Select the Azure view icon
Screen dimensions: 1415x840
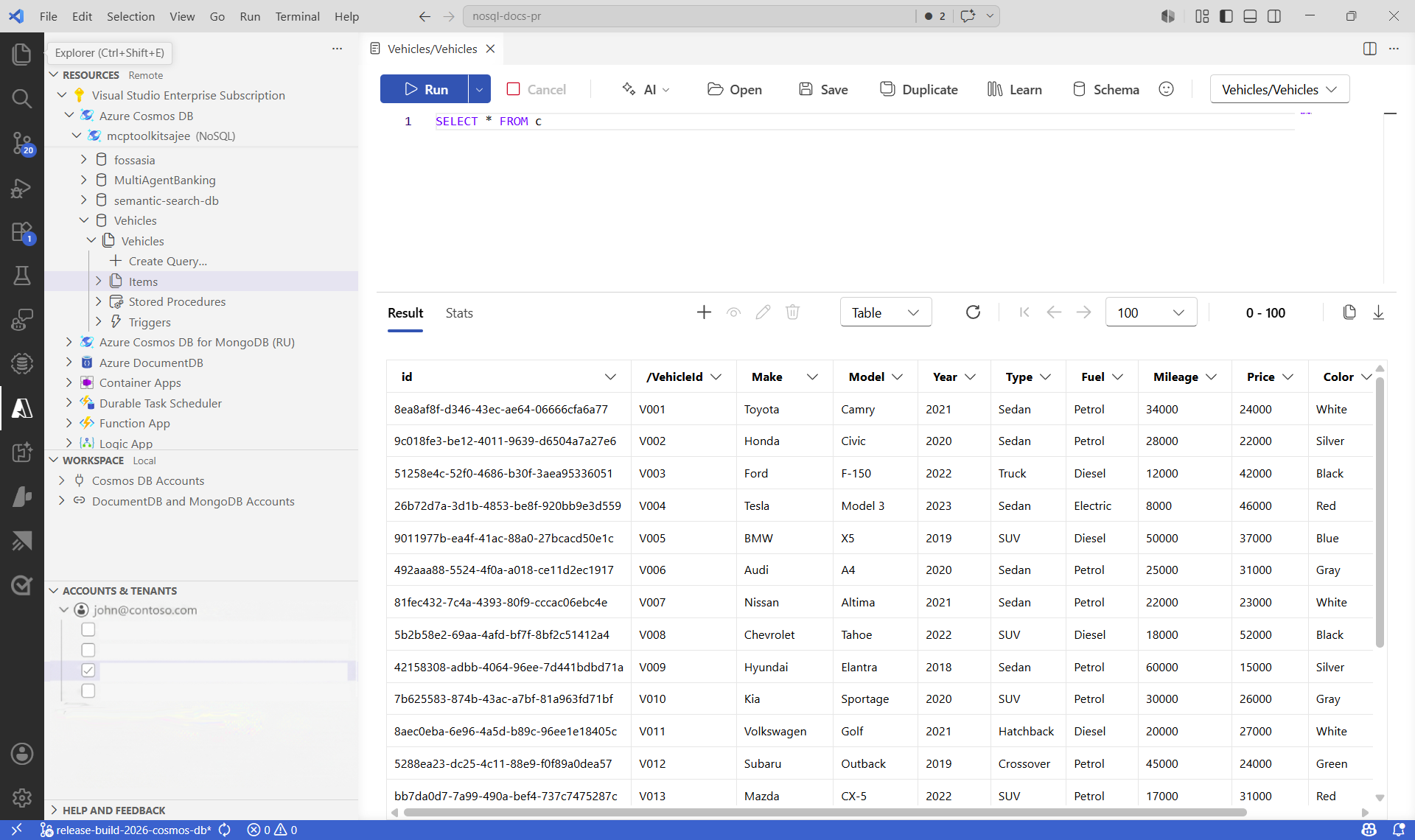coord(22,407)
